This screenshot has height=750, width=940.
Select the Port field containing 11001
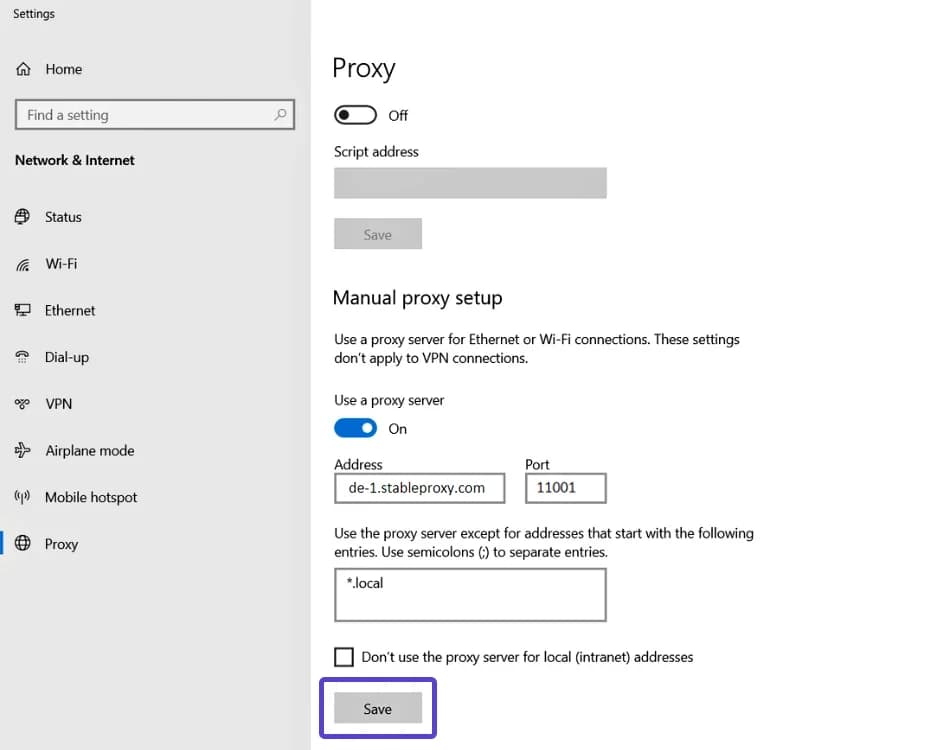(x=565, y=488)
